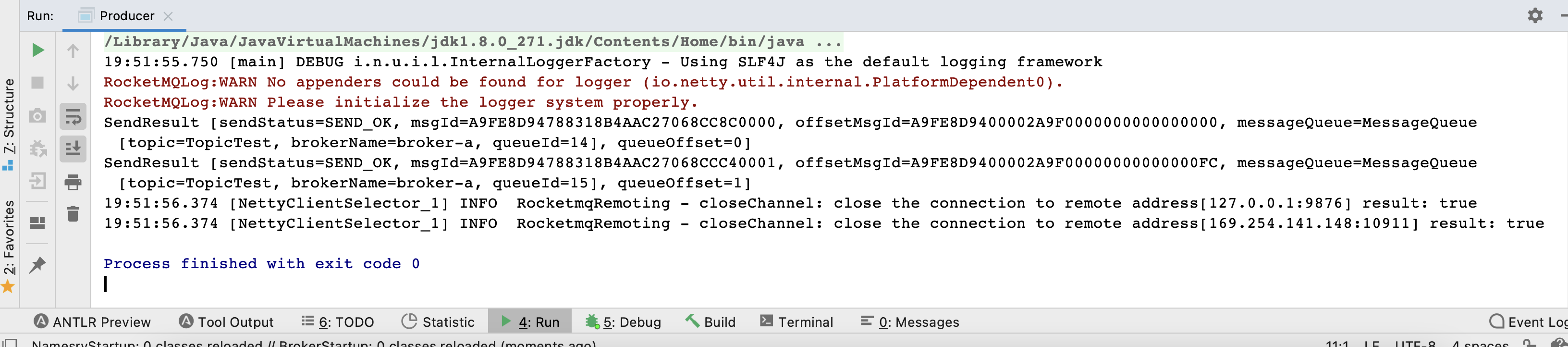Open Run panel settings gear
The height and width of the screenshot is (347, 1568).
pyautogui.click(x=1535, y=15)
